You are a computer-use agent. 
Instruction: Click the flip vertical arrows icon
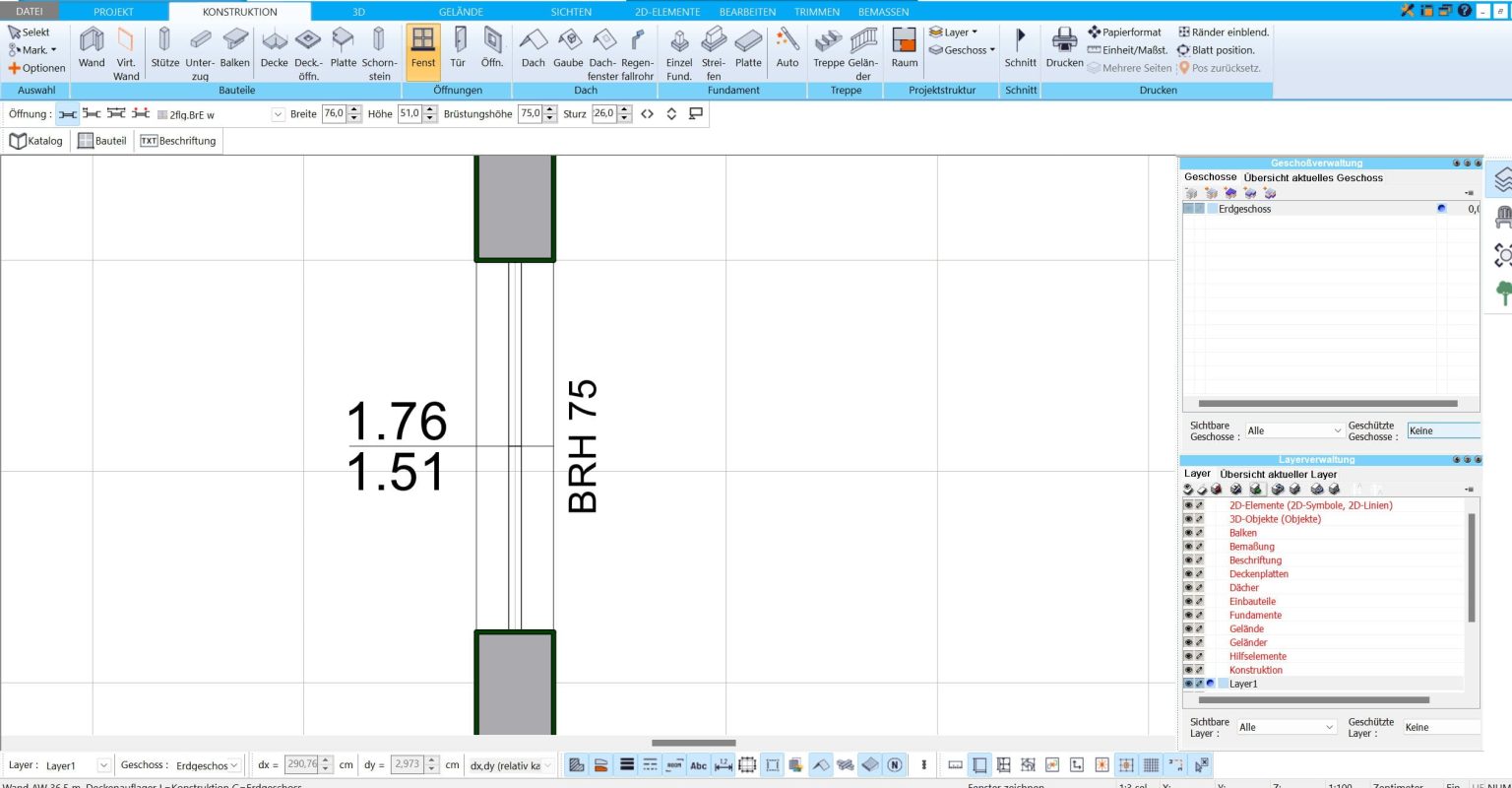tap(671, 113)
